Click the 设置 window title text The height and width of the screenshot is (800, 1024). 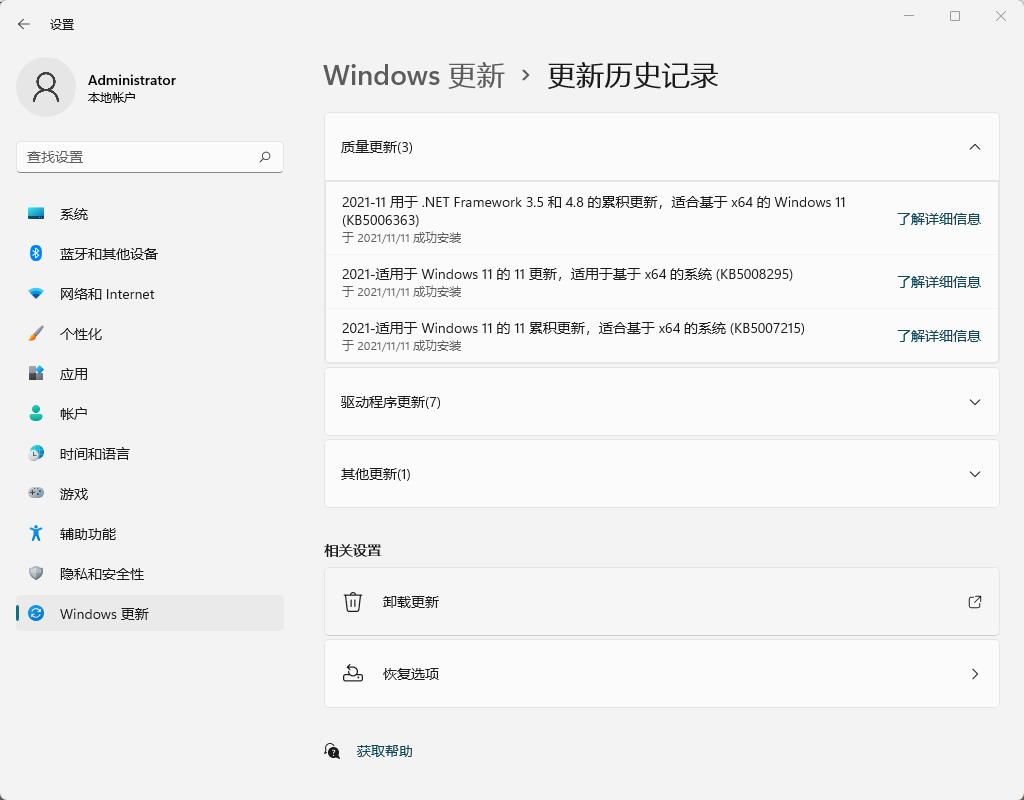pos(62,25)
